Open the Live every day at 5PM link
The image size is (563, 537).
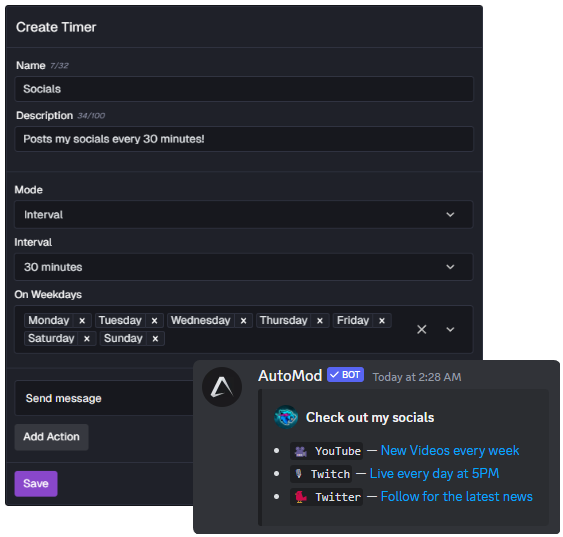point(434,473)
